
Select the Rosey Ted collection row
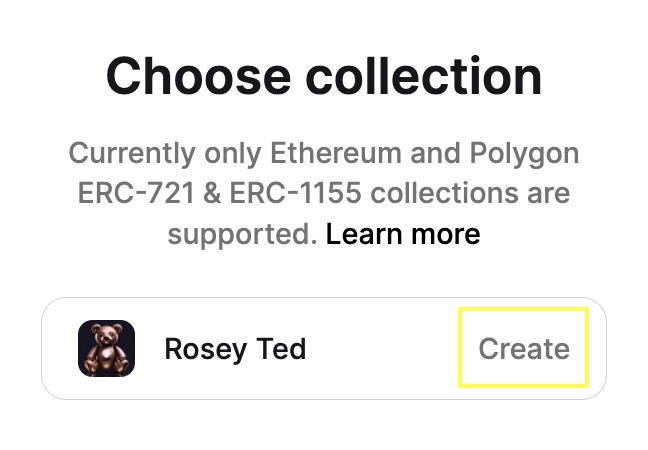[324, 348]
